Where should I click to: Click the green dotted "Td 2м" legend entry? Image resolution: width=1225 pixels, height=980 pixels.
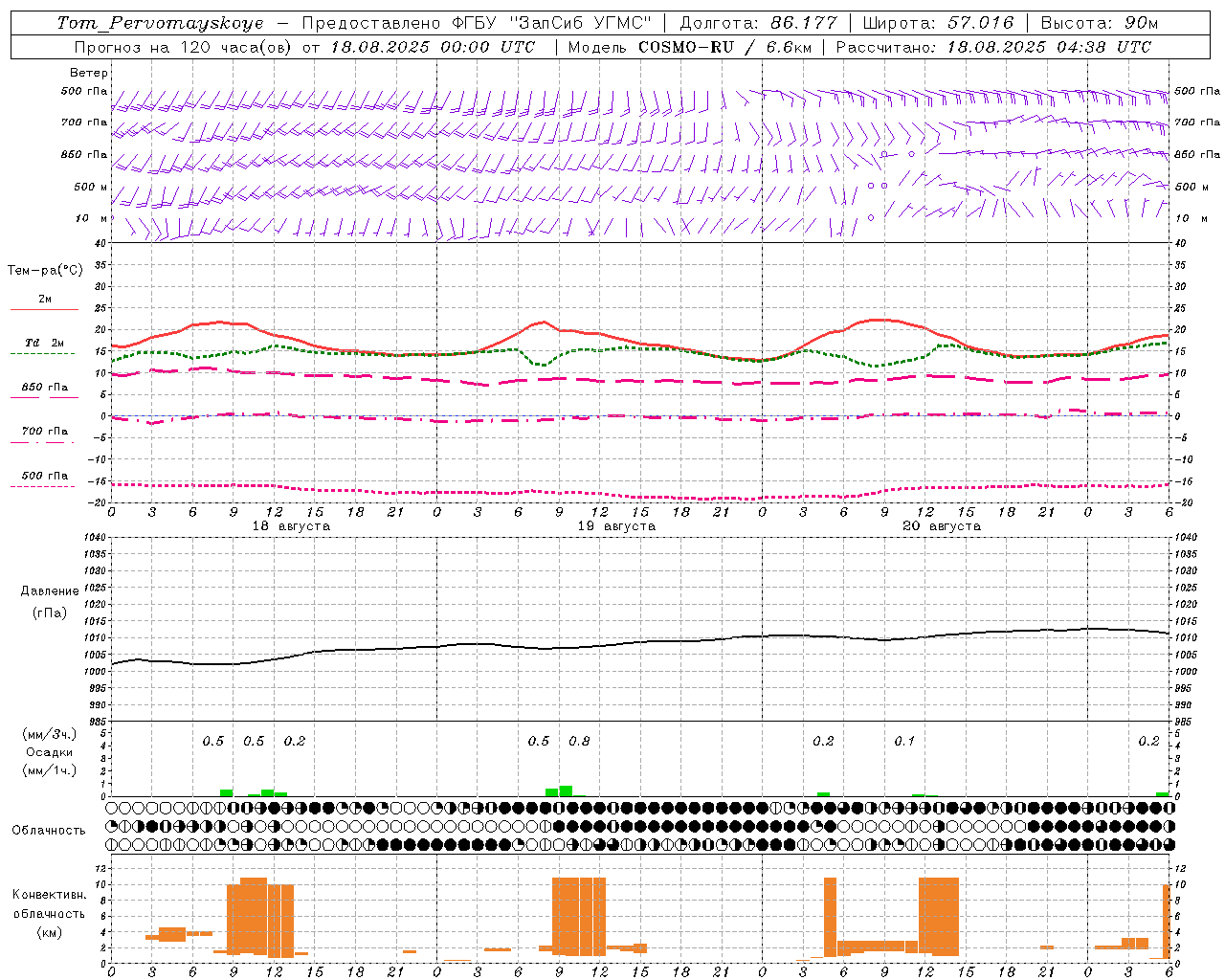(x=44, y=346)
